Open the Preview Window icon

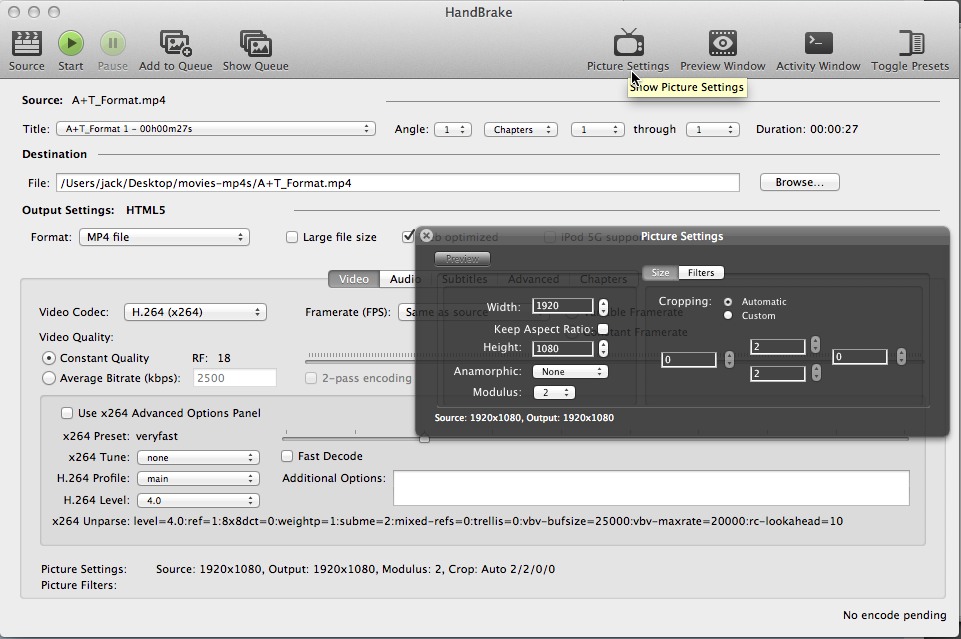coord(722,43)
